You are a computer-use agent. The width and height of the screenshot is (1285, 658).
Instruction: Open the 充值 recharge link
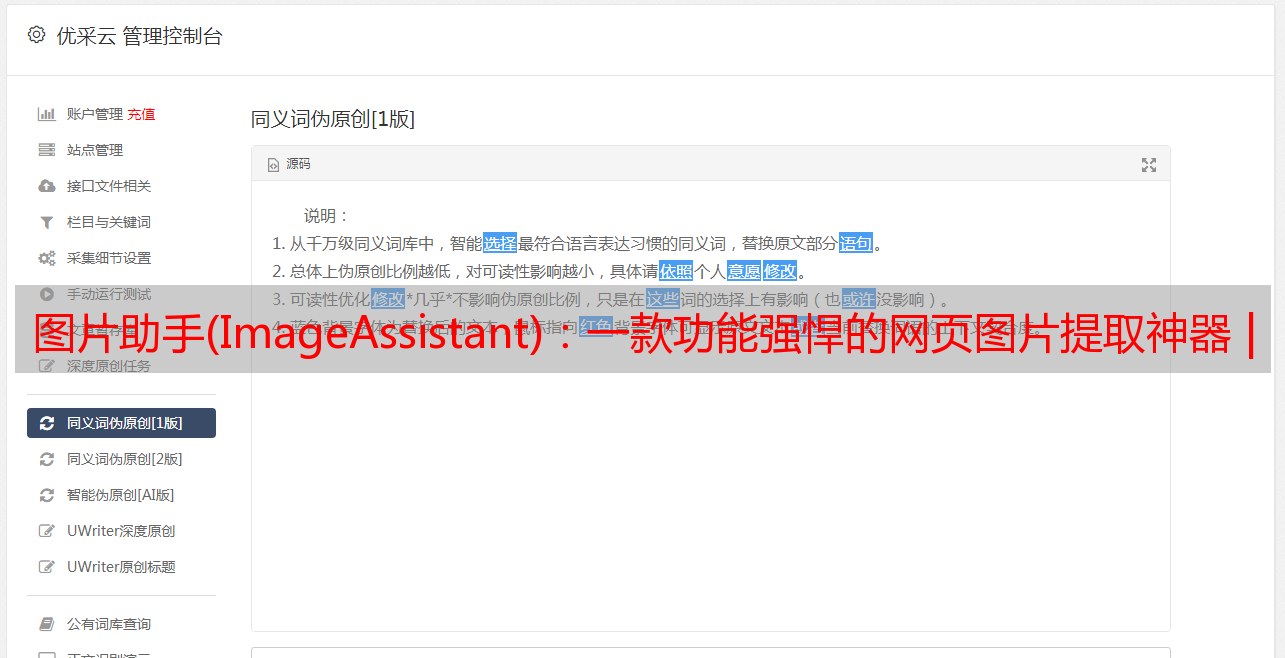pyautogui.click(x=141, y=114)
